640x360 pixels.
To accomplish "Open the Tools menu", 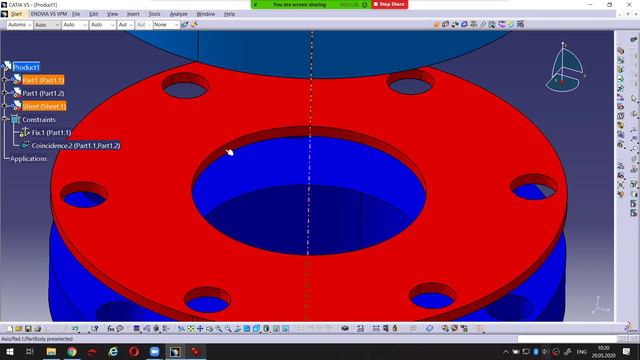I will (154, 14).
